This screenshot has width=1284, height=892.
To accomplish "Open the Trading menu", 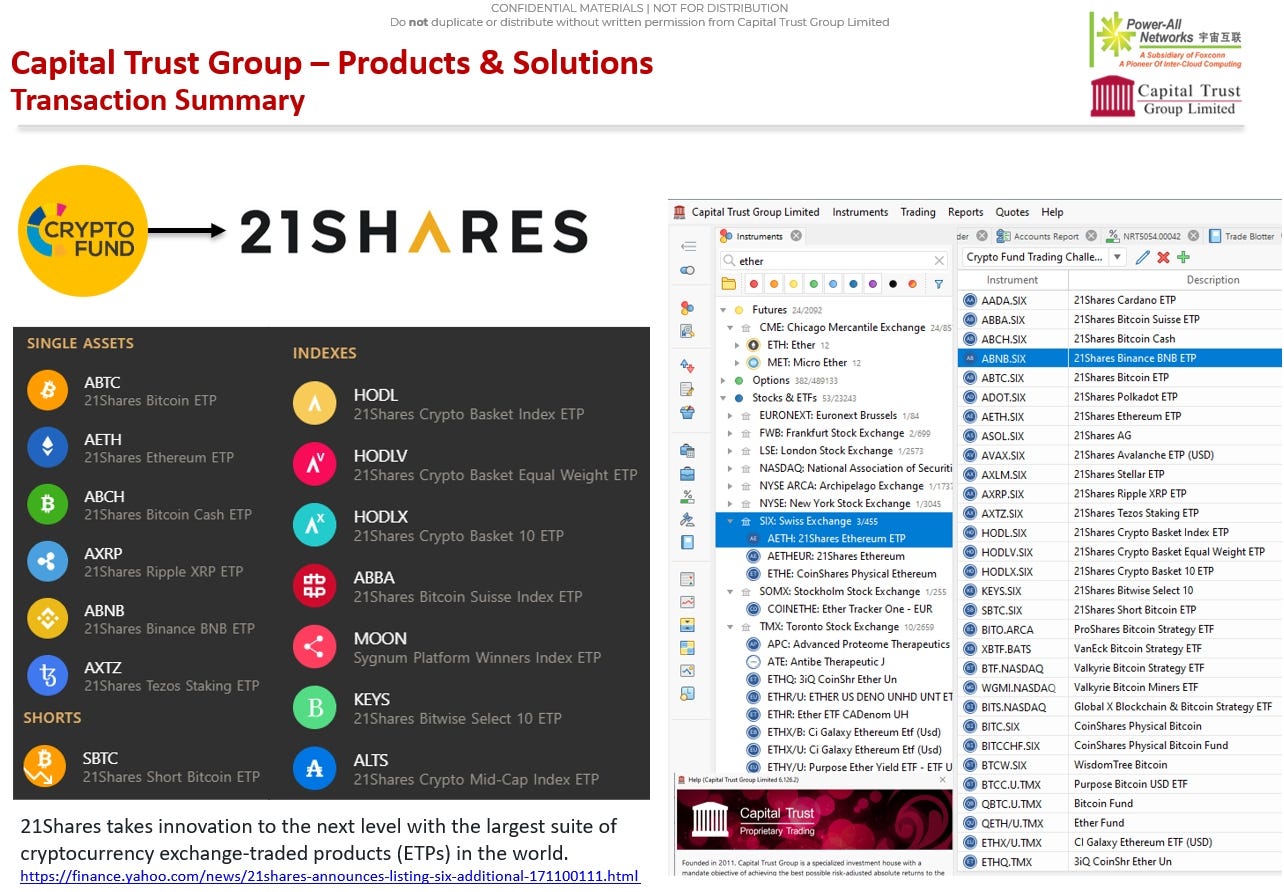I will 918,212.
